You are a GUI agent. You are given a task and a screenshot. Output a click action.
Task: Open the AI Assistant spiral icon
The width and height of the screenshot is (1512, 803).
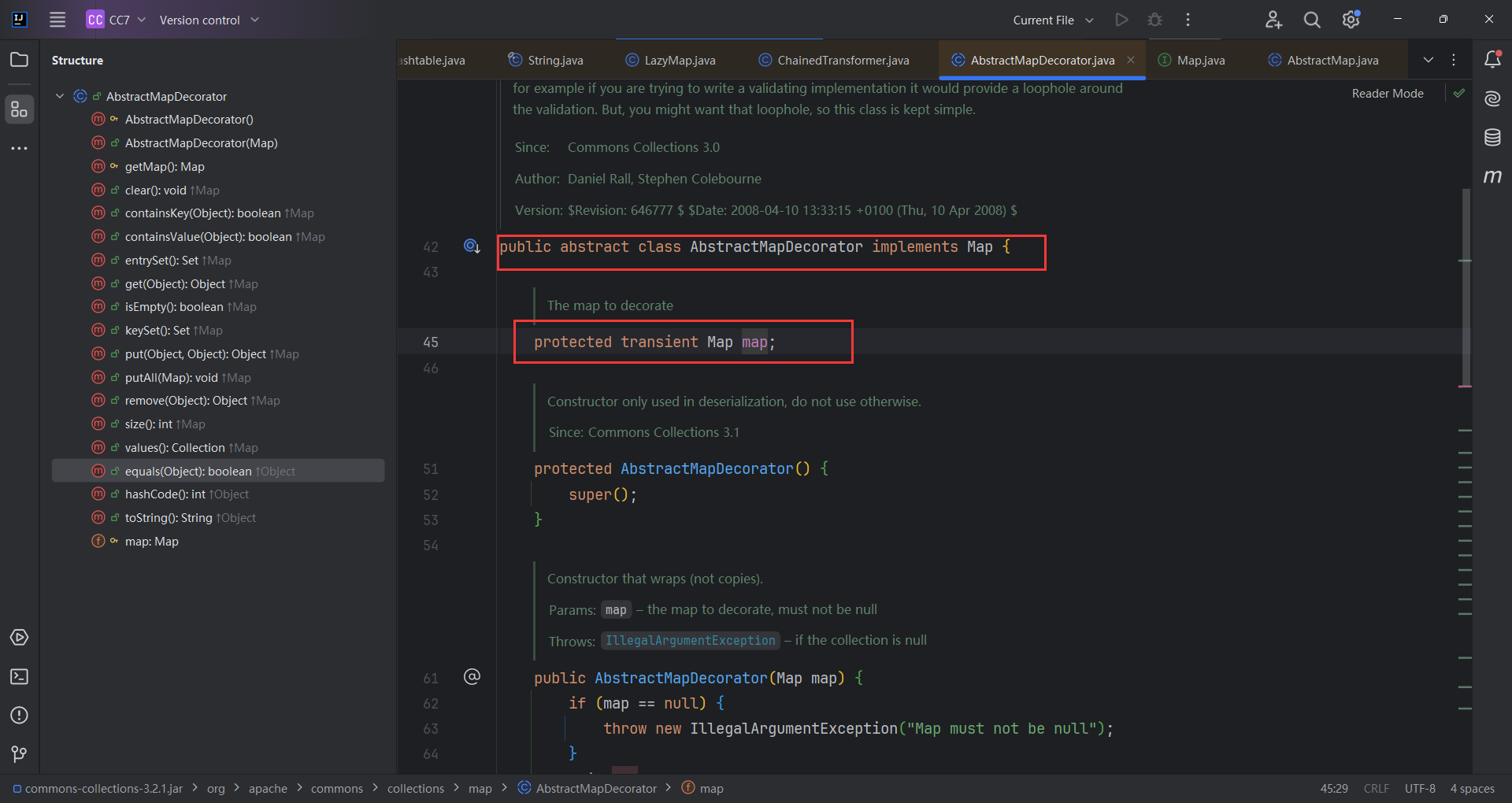pyautogui.click(x=1492, y=98)
